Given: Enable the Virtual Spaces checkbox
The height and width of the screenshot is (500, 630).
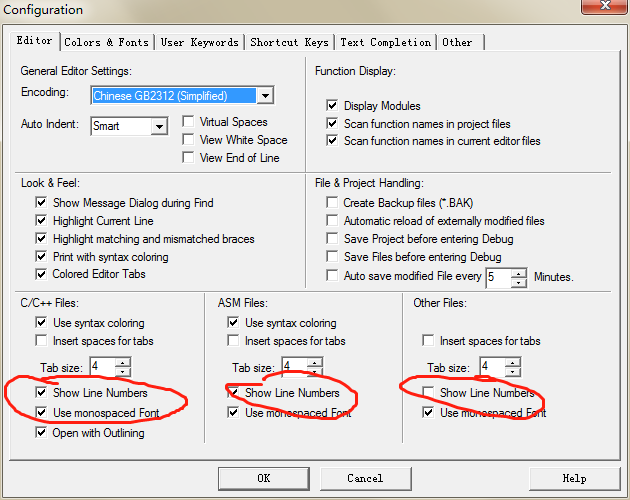Looking at the screenshot, I should [x=189, y=122].
